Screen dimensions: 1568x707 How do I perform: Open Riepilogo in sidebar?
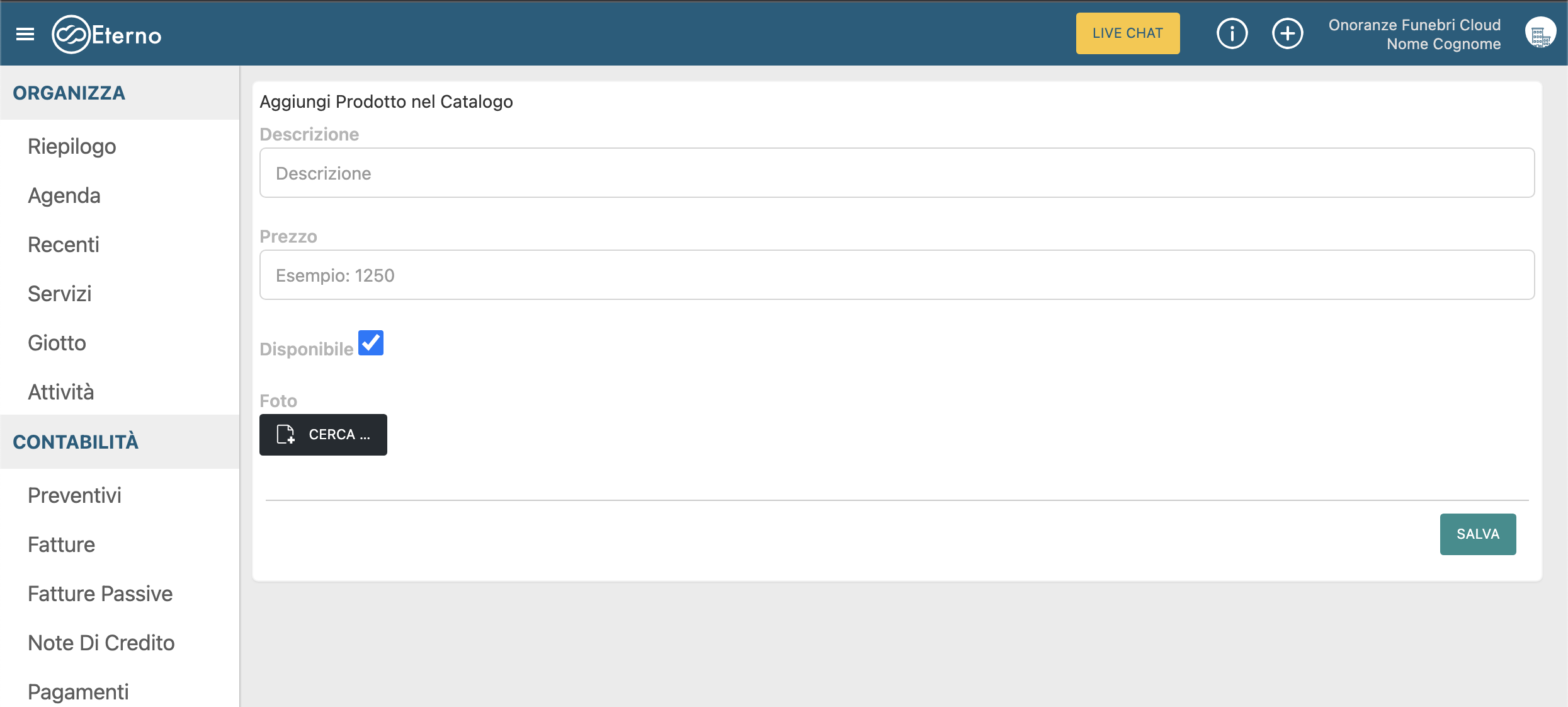tap(72, 146)
